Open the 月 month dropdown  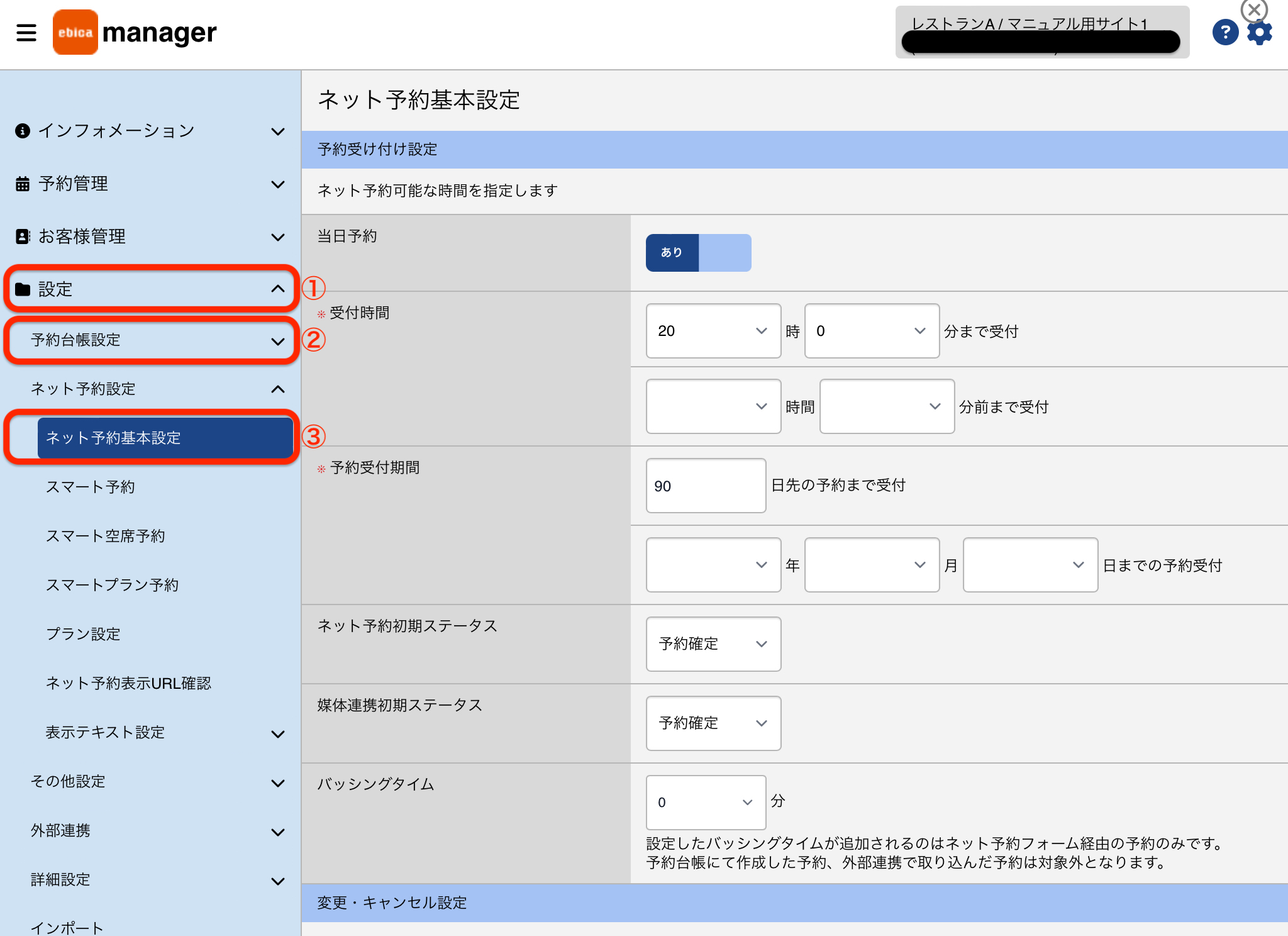[x=872, y=565]
